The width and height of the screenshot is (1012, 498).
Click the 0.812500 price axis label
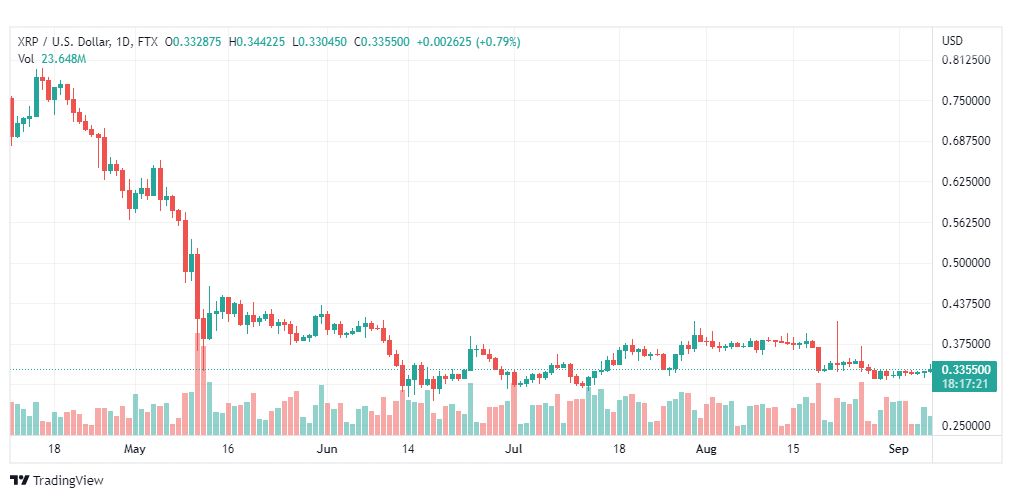click(966, 59)
